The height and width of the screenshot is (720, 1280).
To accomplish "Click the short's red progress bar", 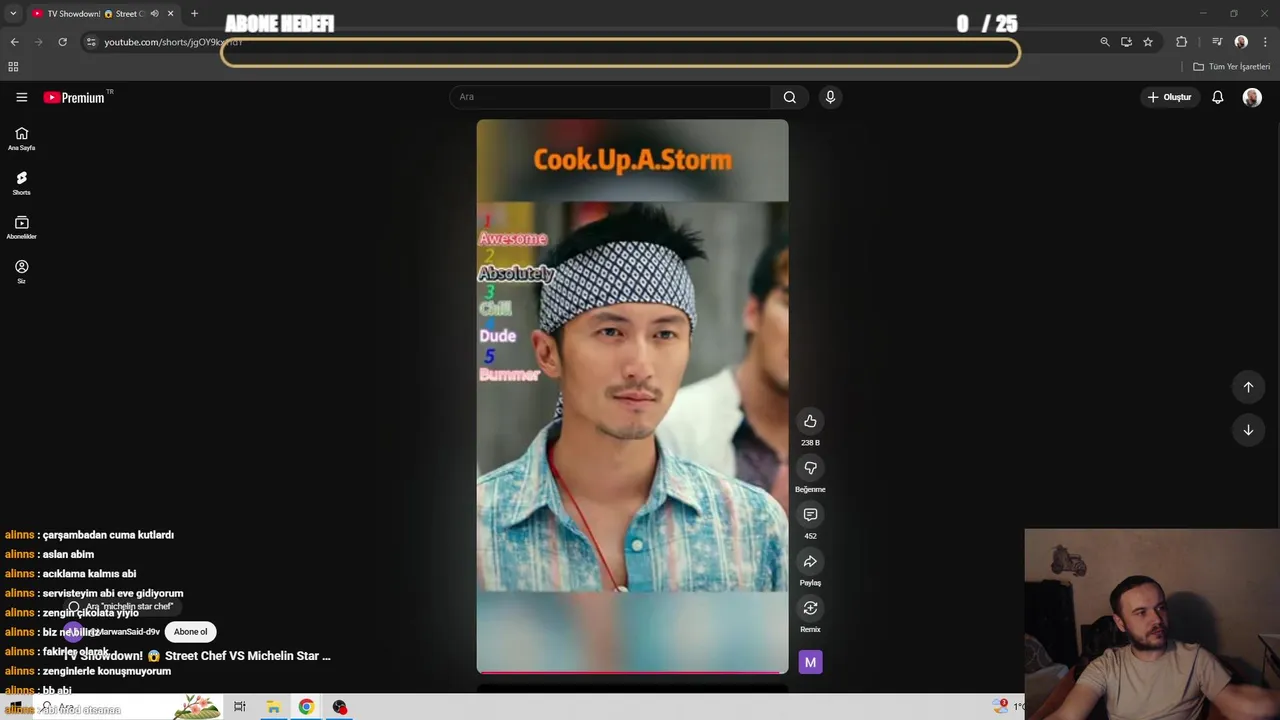I will click(x=632, y=672).
